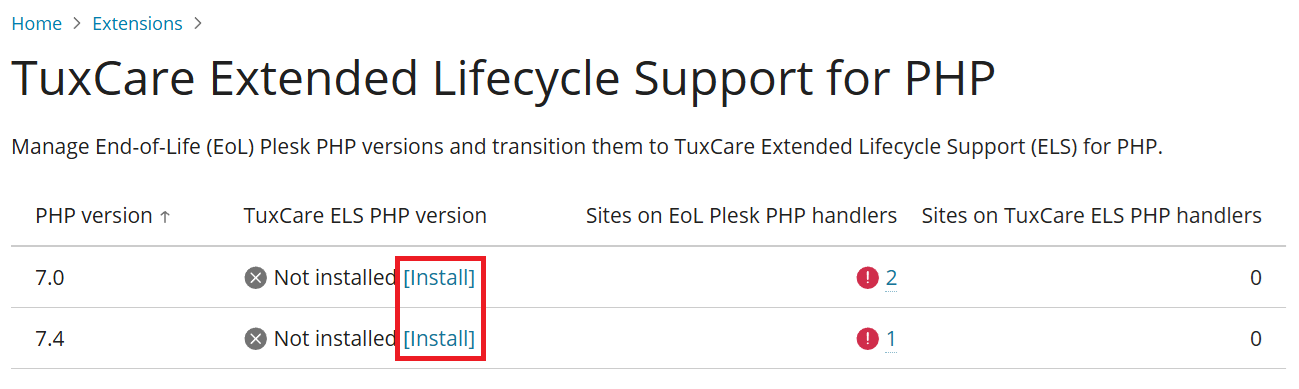Screen dimensions: 1299x389
Task: Open the 2 sites link for PHP 7.0
Action: (x=891, y=278)
